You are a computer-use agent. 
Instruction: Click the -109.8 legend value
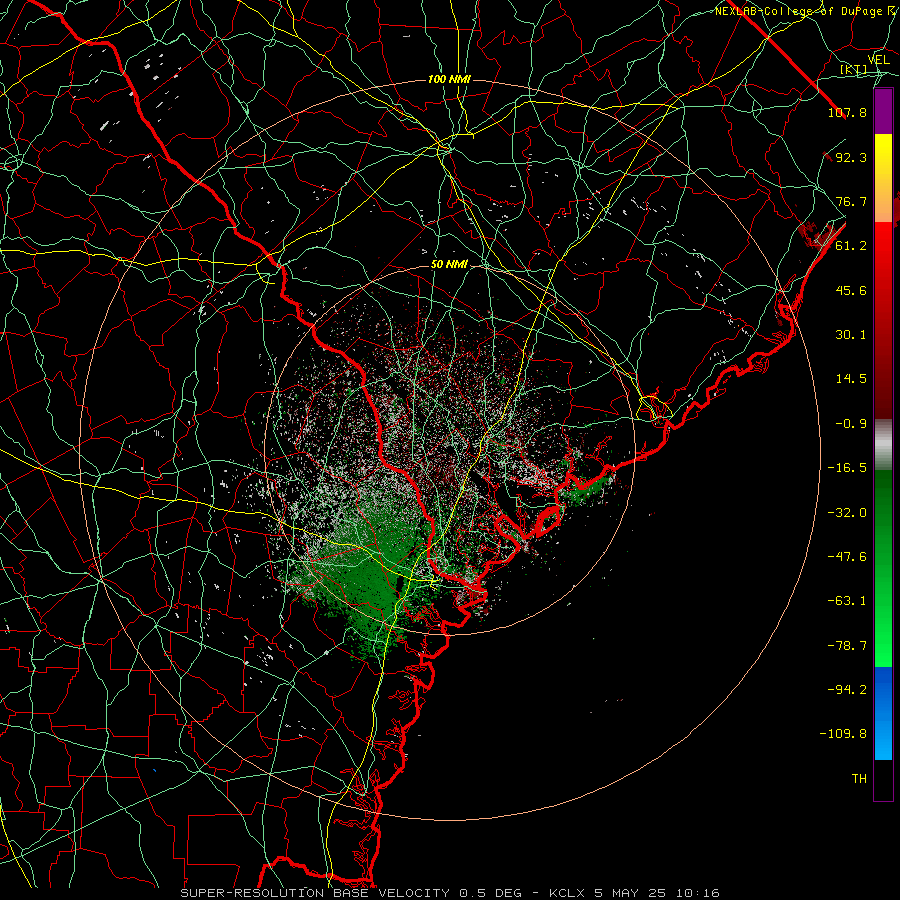[843, 734]
